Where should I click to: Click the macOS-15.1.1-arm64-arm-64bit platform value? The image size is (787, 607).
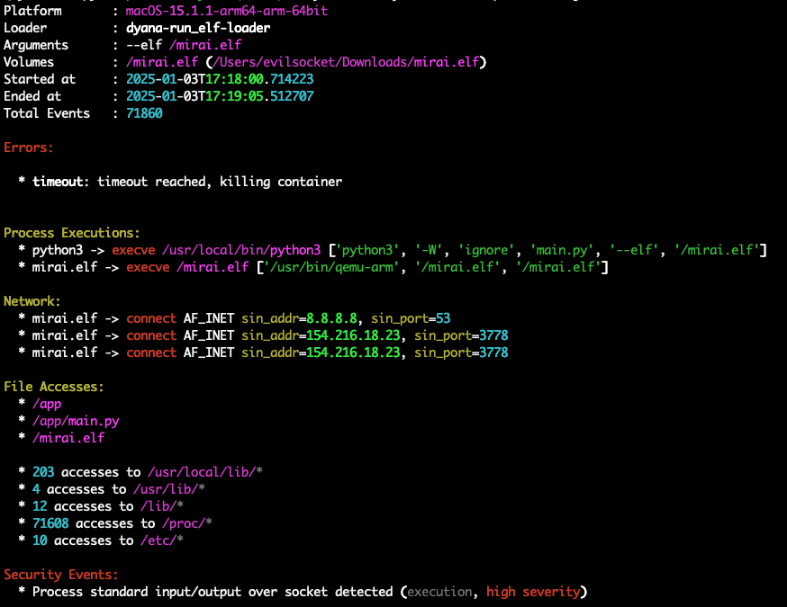point(226,11)
